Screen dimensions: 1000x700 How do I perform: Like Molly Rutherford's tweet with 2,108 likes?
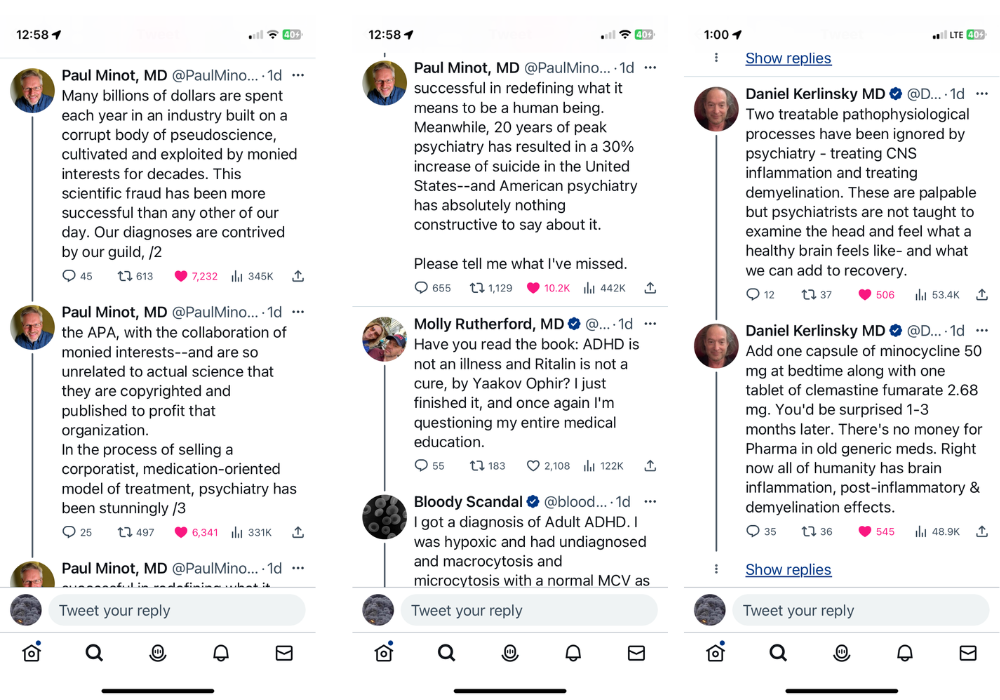coord(533,465)
